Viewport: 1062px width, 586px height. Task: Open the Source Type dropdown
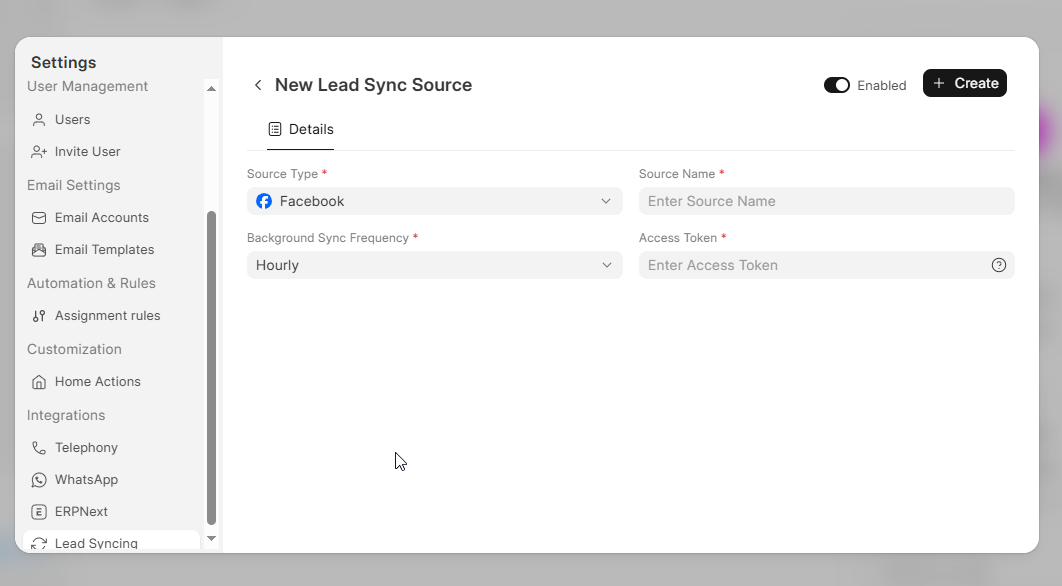pyautogui.click(x=434, y=201)
